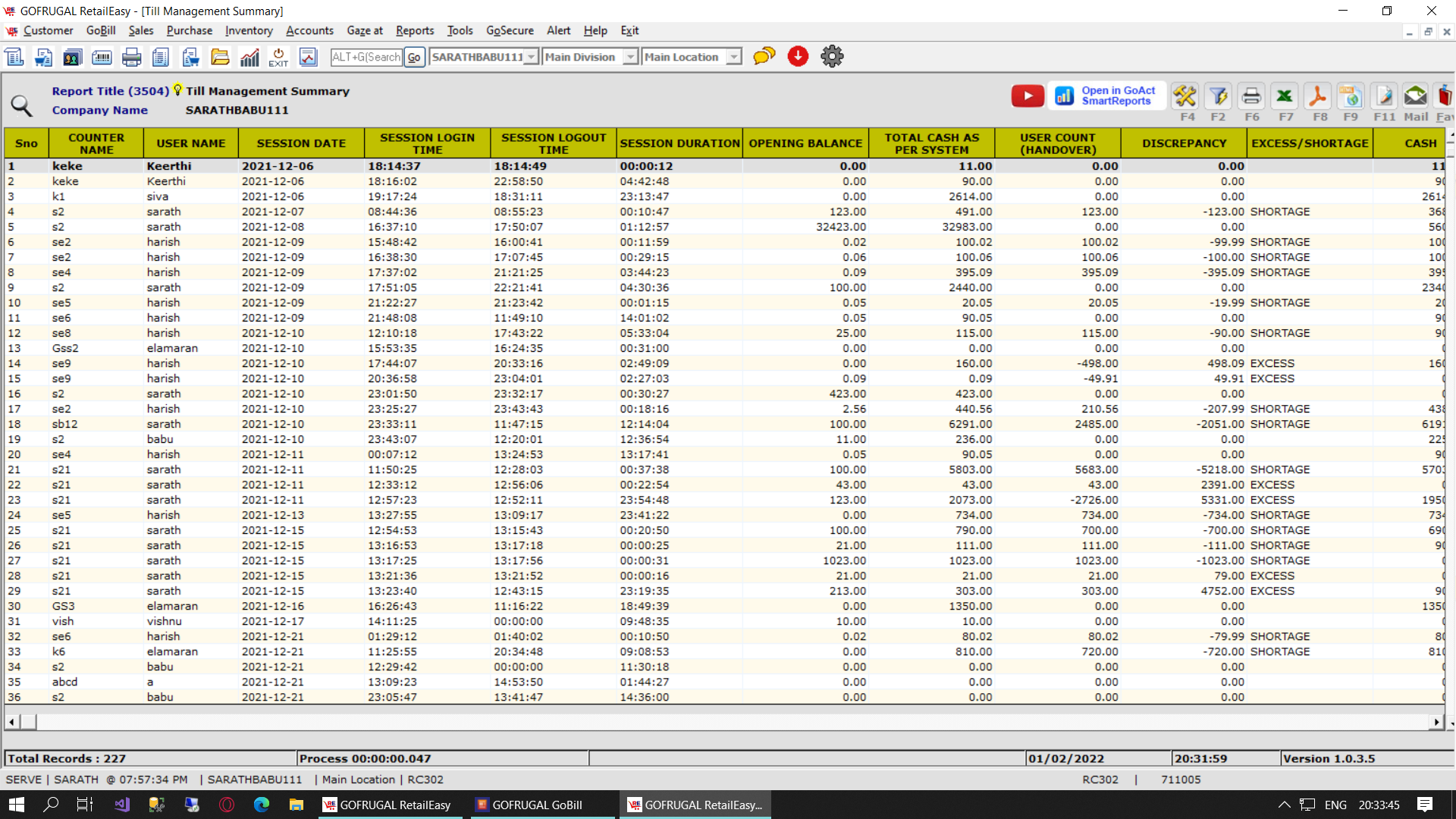This screenshot has width=1456, height=819.
Task: Click the EXIT power icon in the toolbar
Action: coord(278,57)
